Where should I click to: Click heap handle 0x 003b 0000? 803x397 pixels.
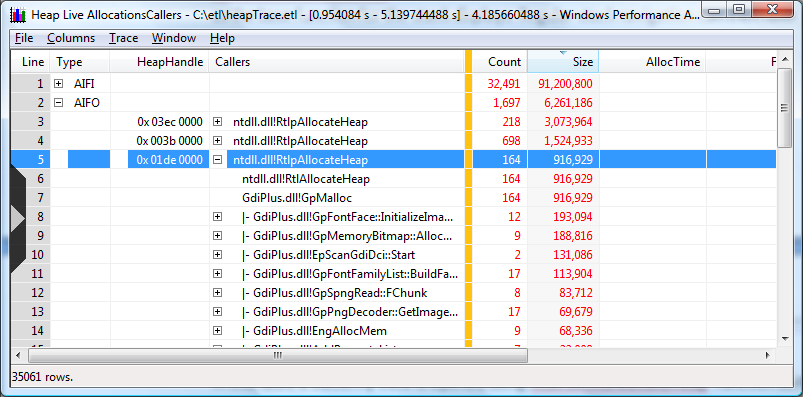tap(170, 141)
